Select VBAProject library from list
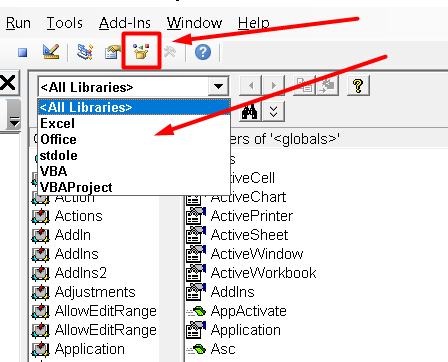 [x=134, y=187]
